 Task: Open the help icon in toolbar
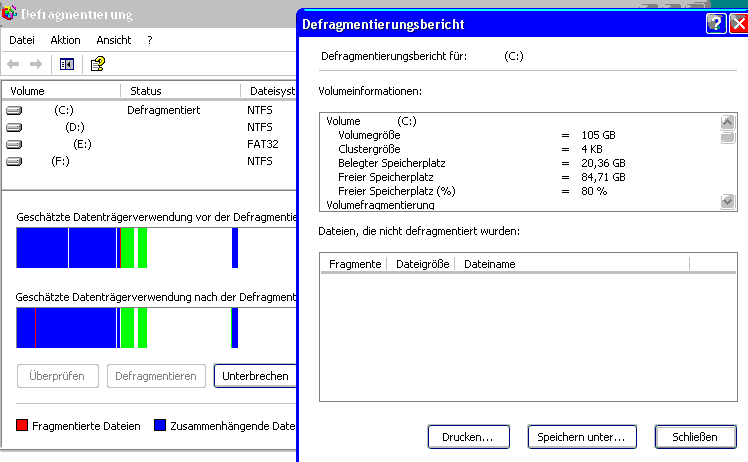coord(97,64)
